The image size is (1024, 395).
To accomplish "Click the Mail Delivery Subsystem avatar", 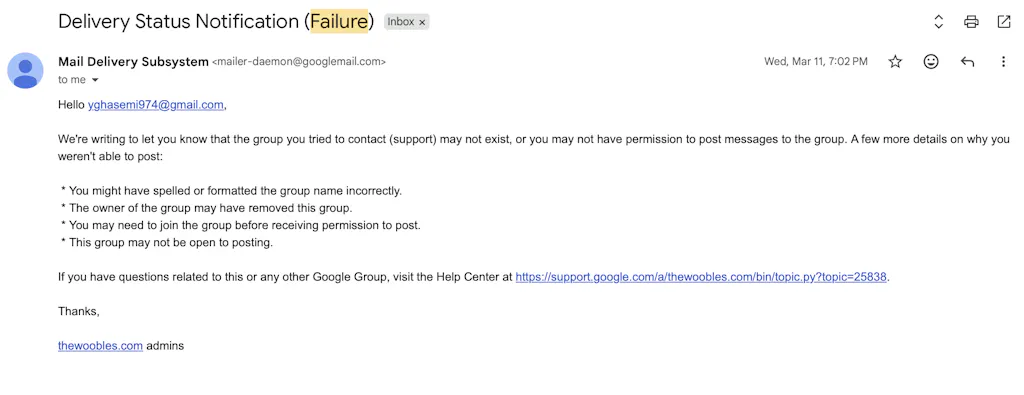I will click(25, 71).
